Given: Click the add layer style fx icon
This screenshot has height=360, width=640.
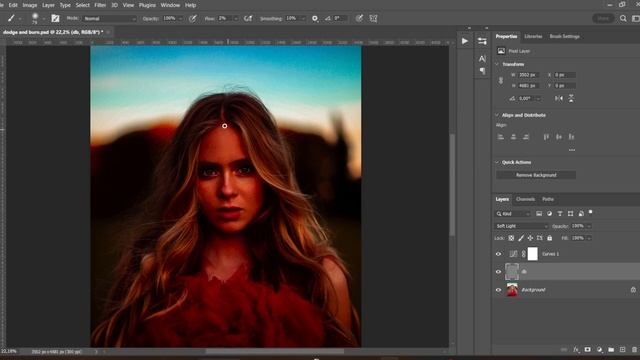Looking at the screenshot, I should (x=576, y=350).
